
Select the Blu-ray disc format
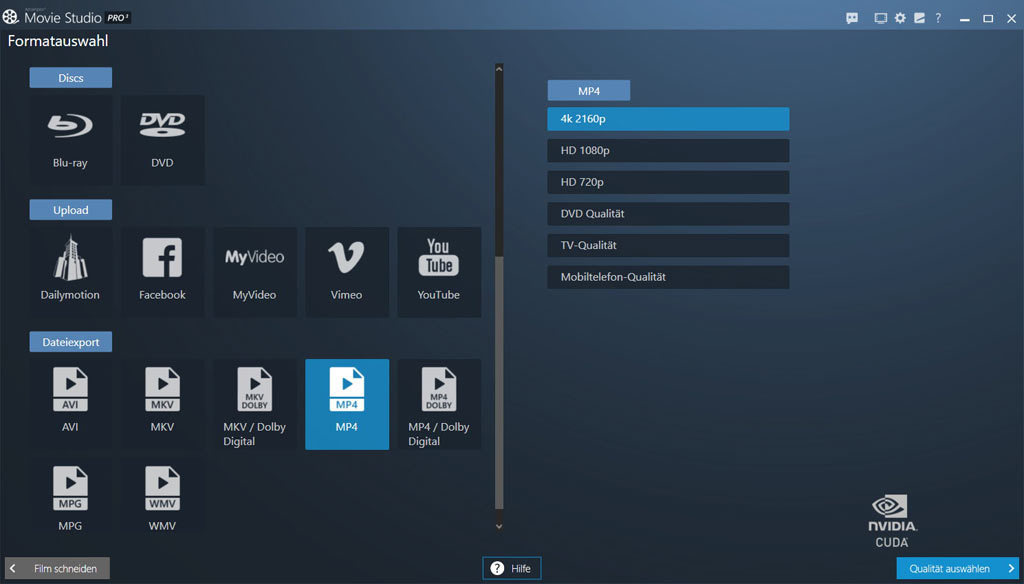(71, 140)
